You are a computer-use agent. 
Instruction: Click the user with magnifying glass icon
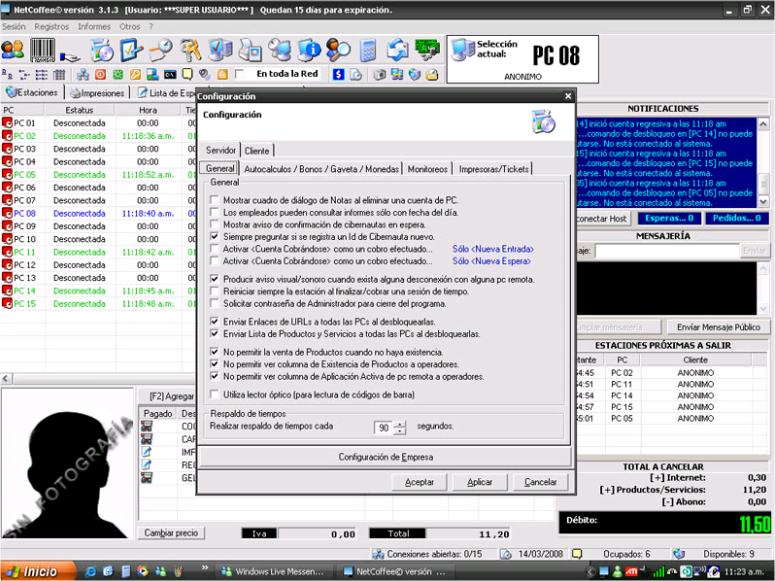coord(339,50)
